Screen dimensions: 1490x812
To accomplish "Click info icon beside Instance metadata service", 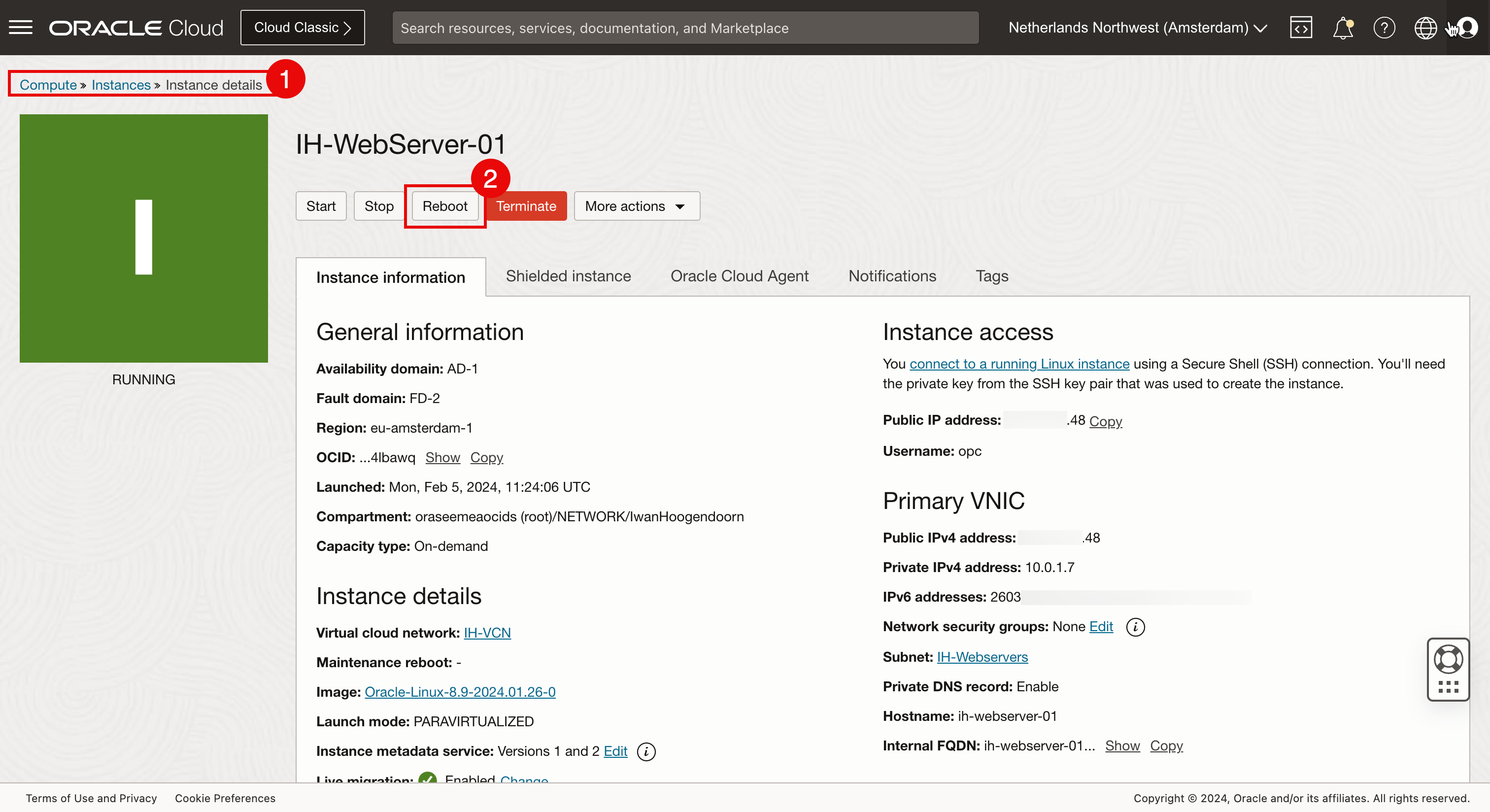I will [646, 751].
